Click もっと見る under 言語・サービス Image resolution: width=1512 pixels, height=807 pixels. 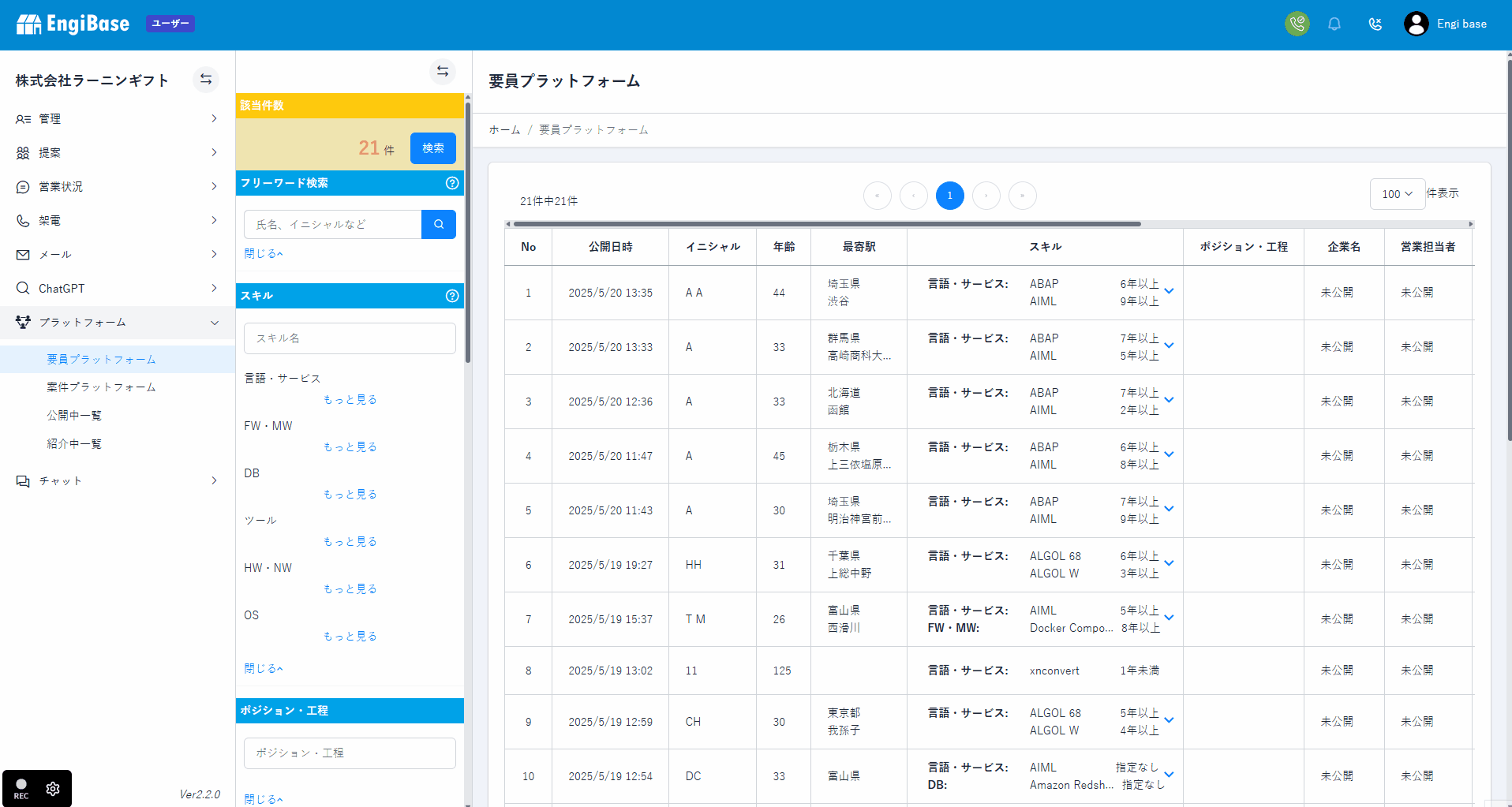click(x=350, y=399)
